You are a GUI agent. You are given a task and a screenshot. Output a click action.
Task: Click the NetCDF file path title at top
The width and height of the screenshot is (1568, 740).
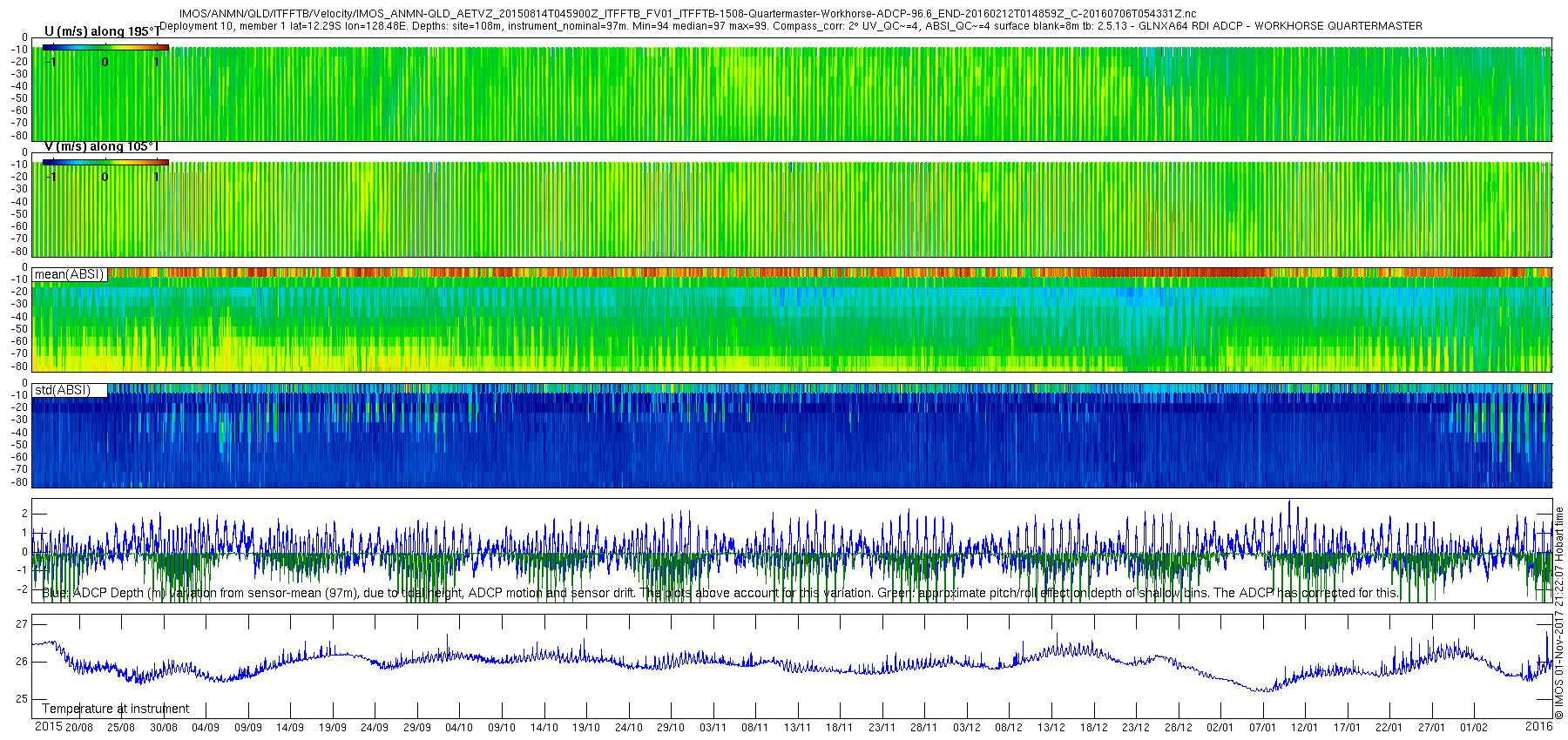click(687, 14)
